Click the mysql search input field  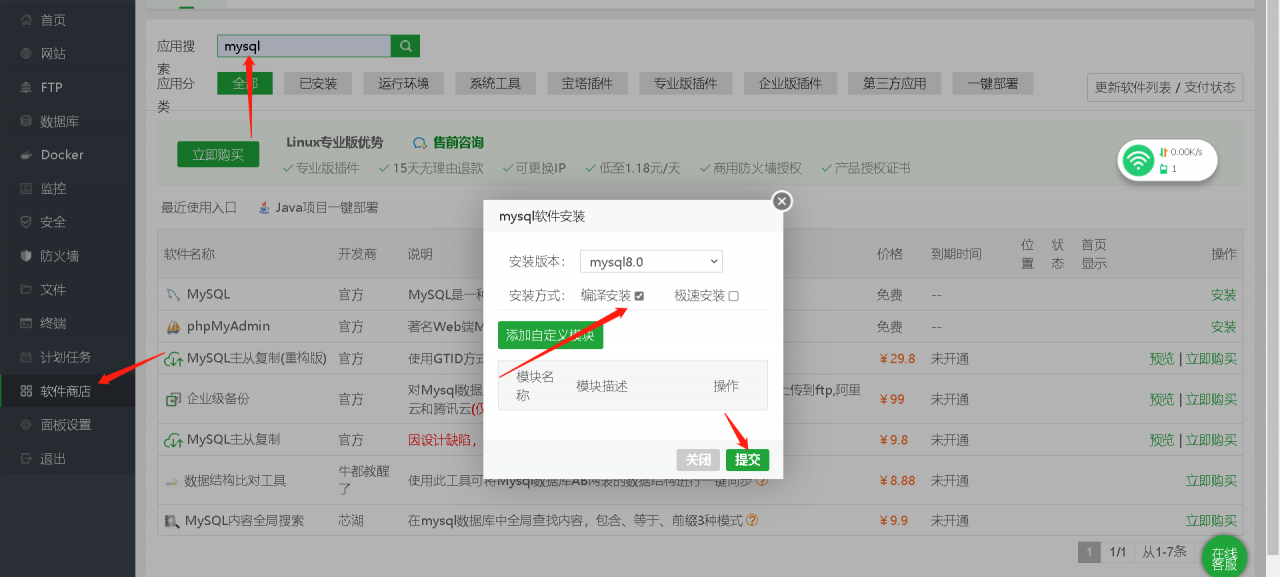pyautogui.click(x=300, y=45)
